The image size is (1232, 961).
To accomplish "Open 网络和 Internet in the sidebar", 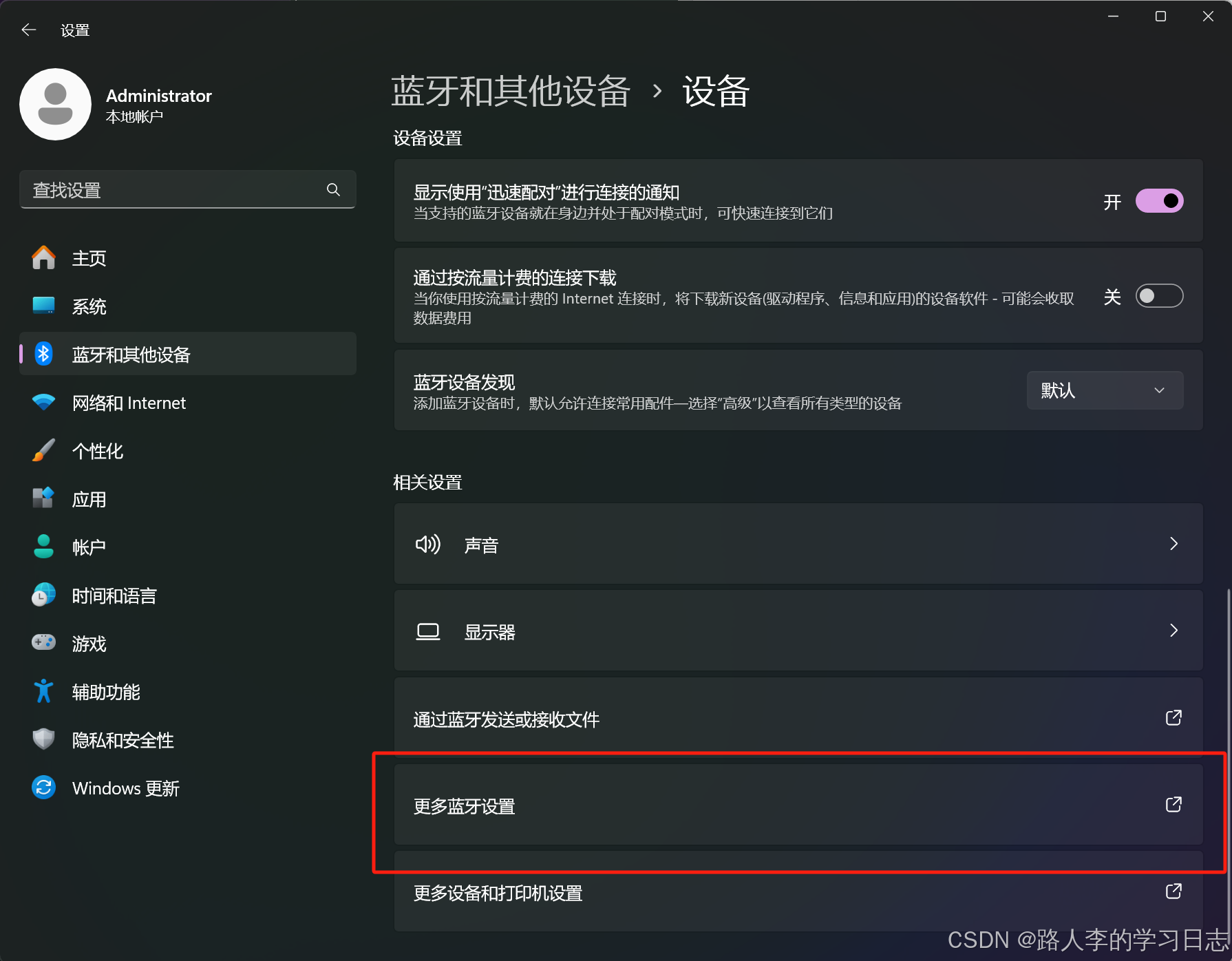I will tap(187, 403).
